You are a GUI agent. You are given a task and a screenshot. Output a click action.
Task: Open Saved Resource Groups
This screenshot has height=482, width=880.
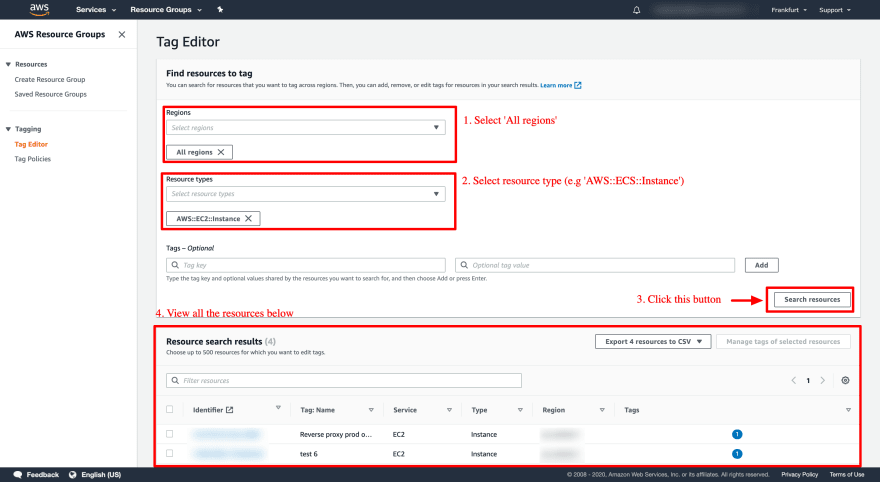51,94
